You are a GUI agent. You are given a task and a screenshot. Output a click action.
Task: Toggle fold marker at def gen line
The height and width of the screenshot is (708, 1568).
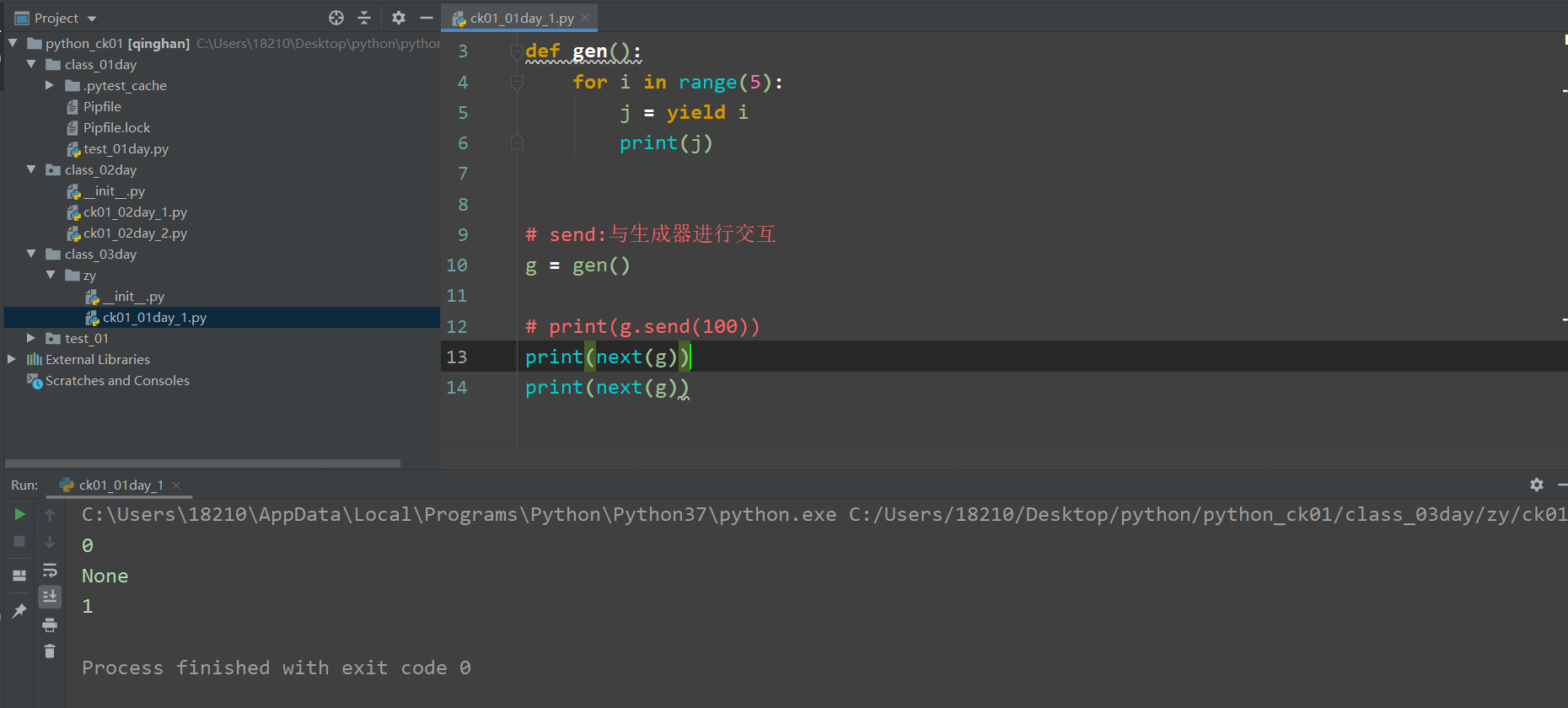coord(517,51)
